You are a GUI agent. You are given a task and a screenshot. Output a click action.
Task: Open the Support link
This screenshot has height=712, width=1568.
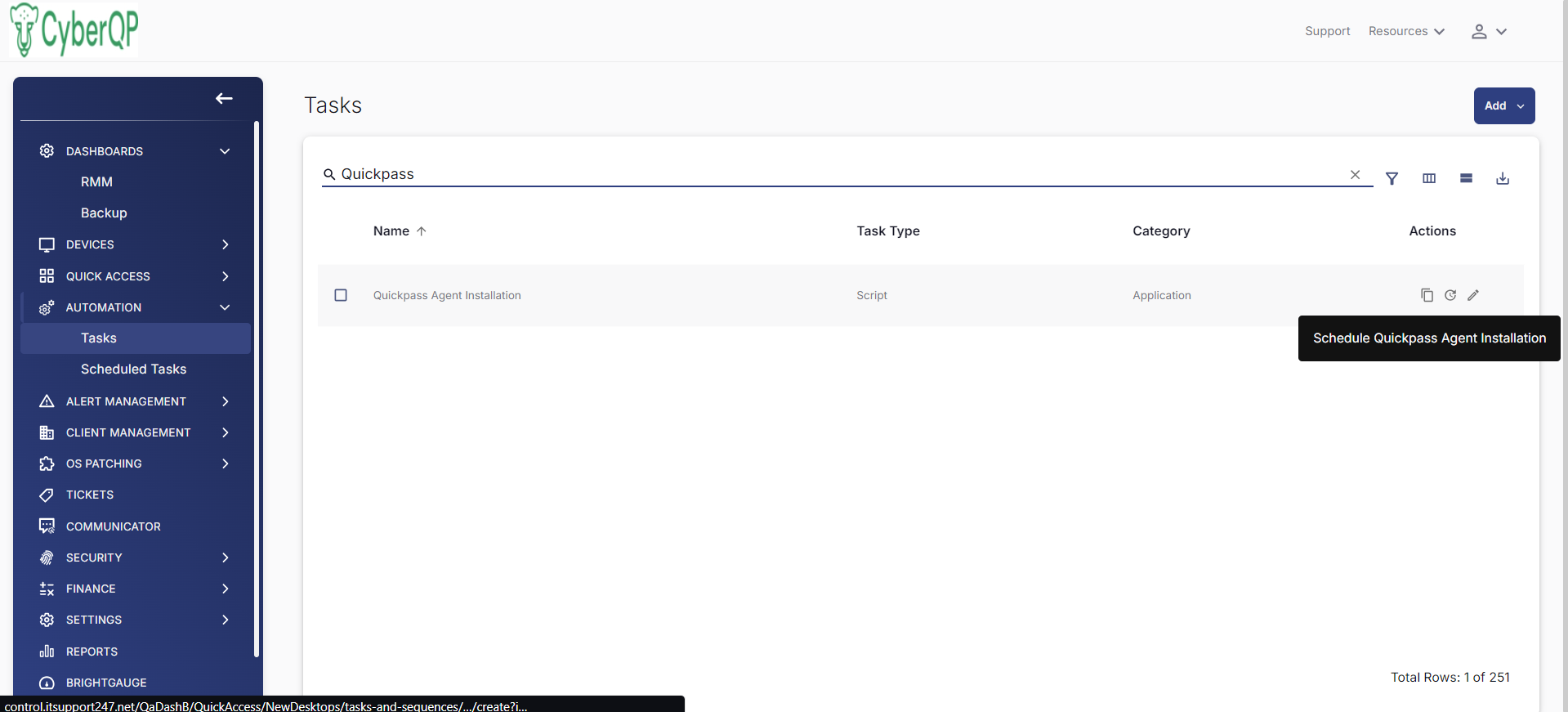1327,31
